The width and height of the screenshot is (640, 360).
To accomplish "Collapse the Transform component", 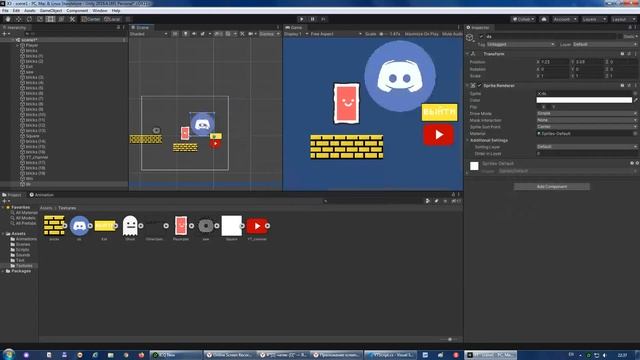I will click(x=467, y=53).
